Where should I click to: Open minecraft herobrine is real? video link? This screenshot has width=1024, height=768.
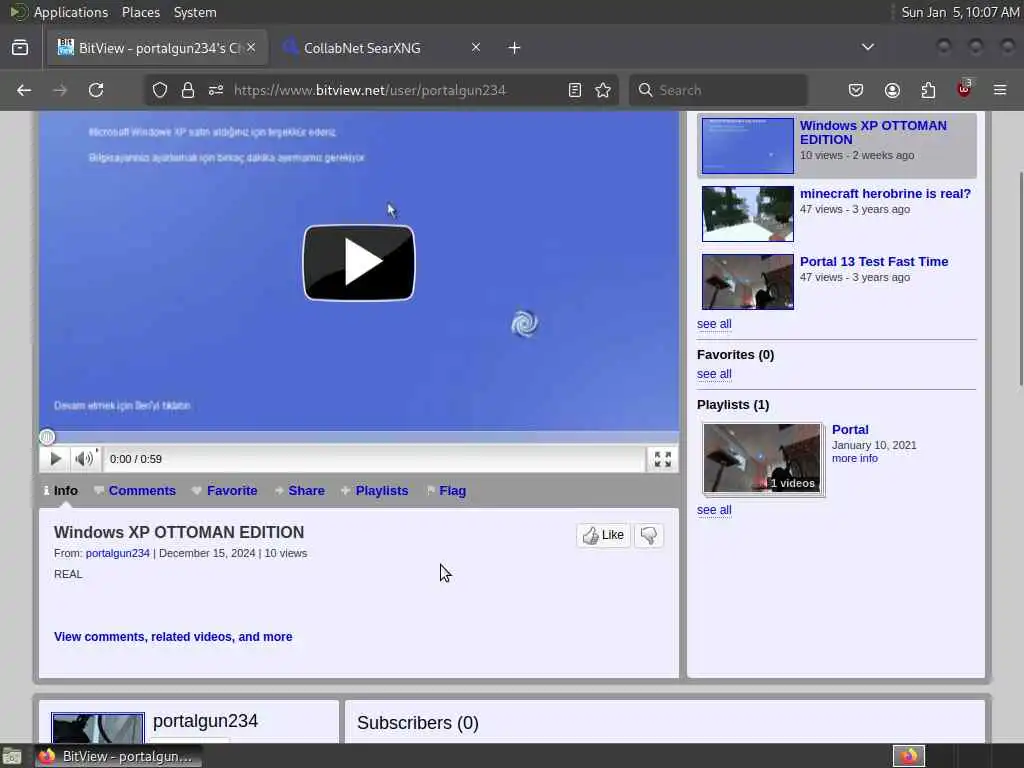pos(885,193)
